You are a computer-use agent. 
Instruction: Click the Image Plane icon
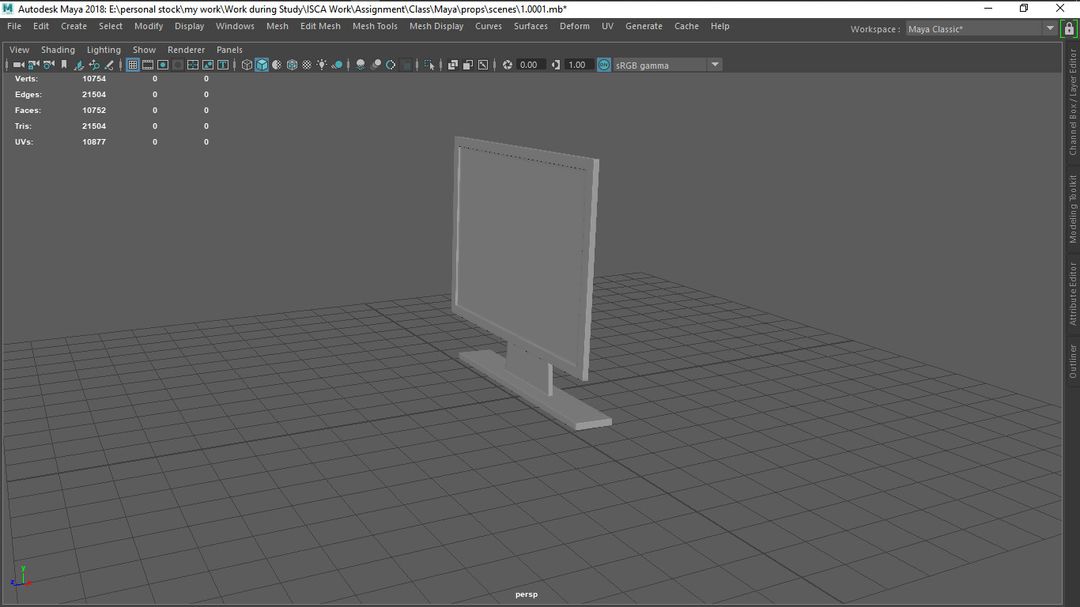coord(79,65)
